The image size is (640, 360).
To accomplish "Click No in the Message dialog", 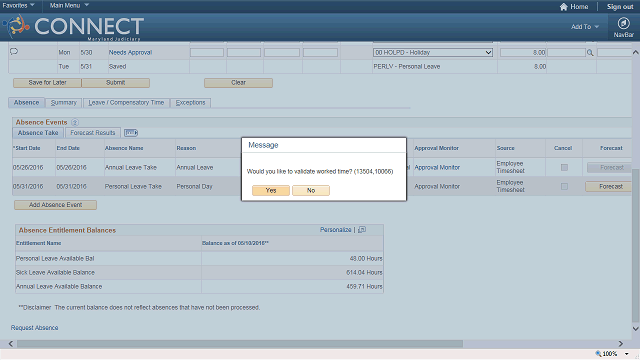I will pyautogui.click(x=311, y=190).
